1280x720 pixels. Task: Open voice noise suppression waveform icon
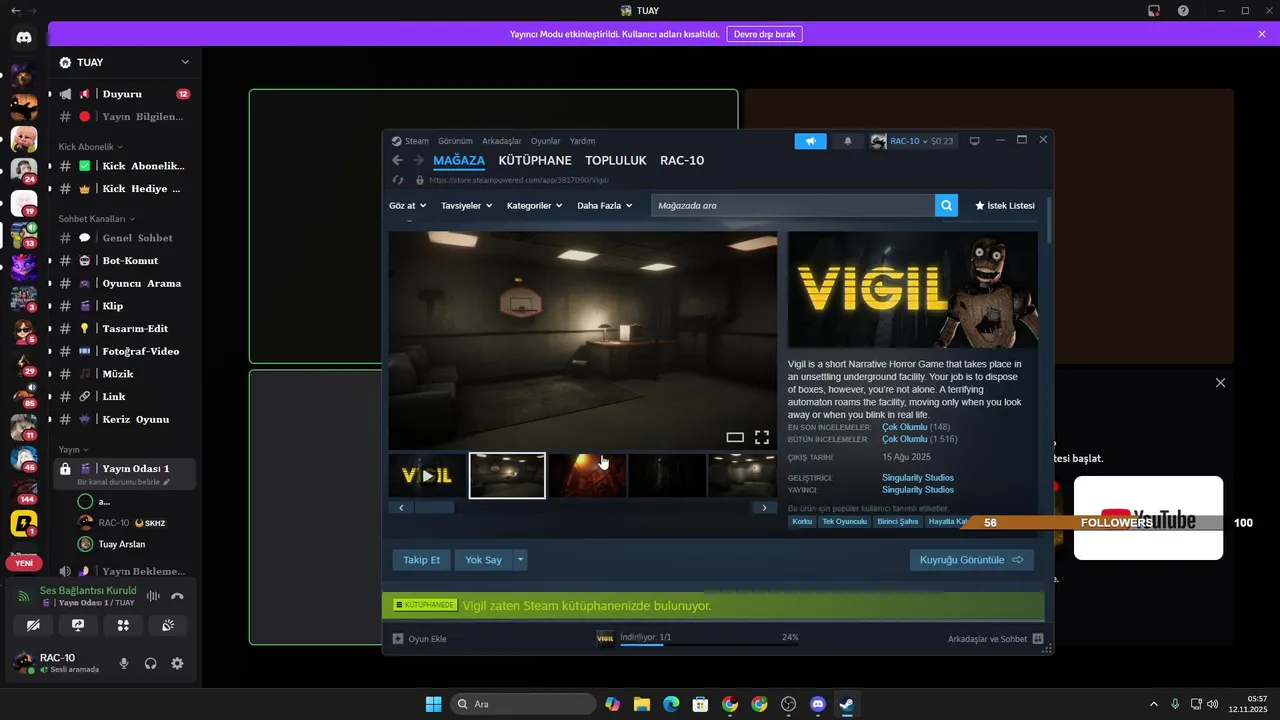pos(153,596)
